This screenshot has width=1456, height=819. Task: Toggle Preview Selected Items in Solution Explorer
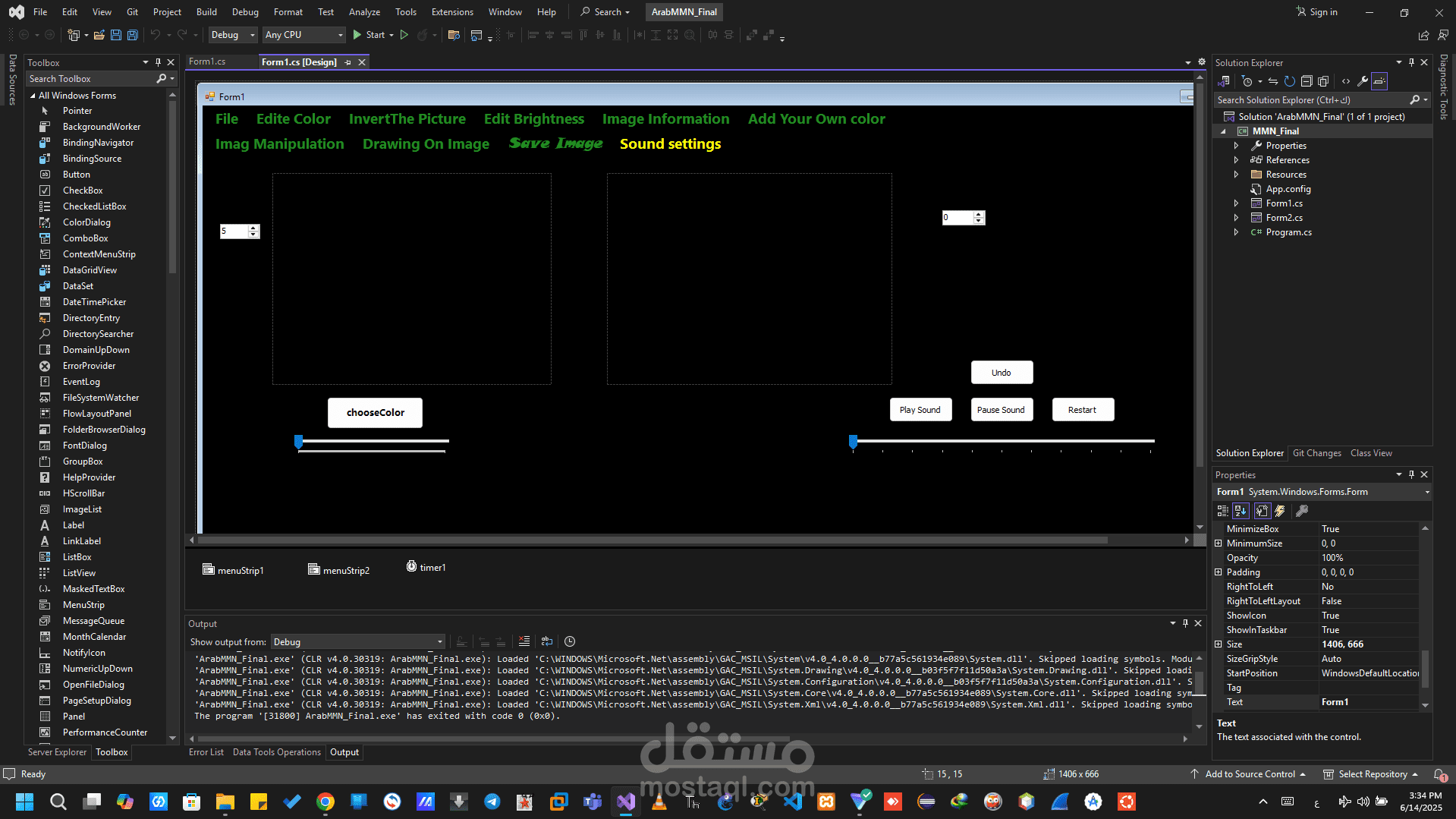1379,81
